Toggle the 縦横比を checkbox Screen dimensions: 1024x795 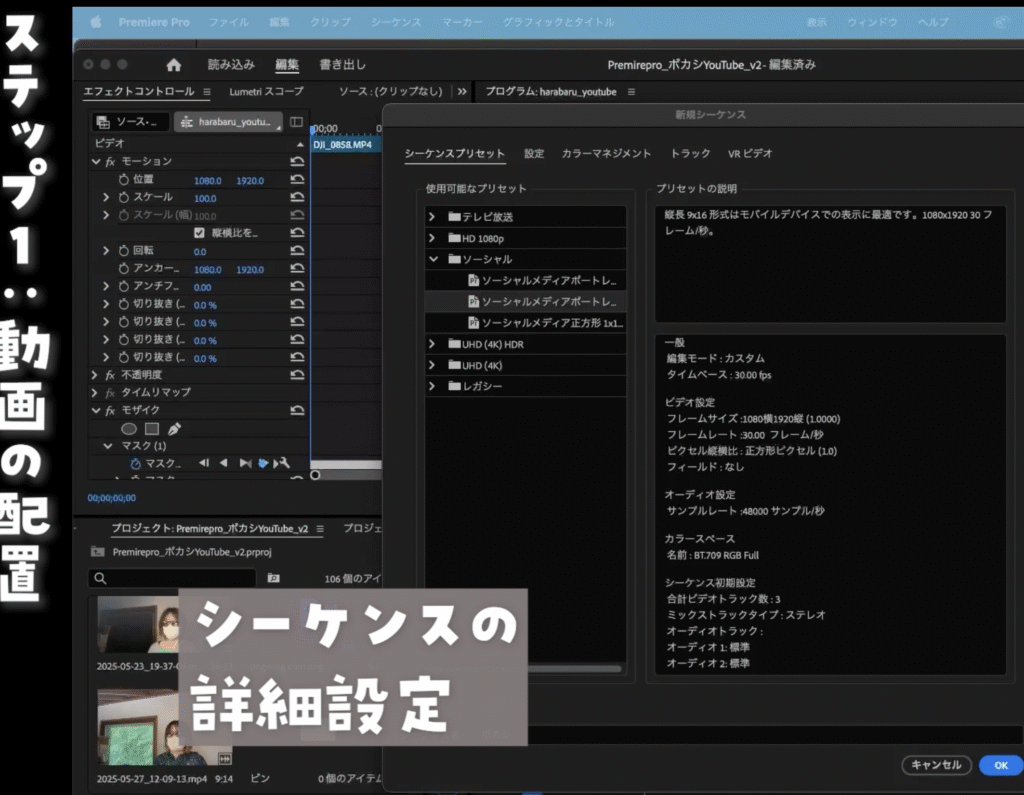click(199, 233)
